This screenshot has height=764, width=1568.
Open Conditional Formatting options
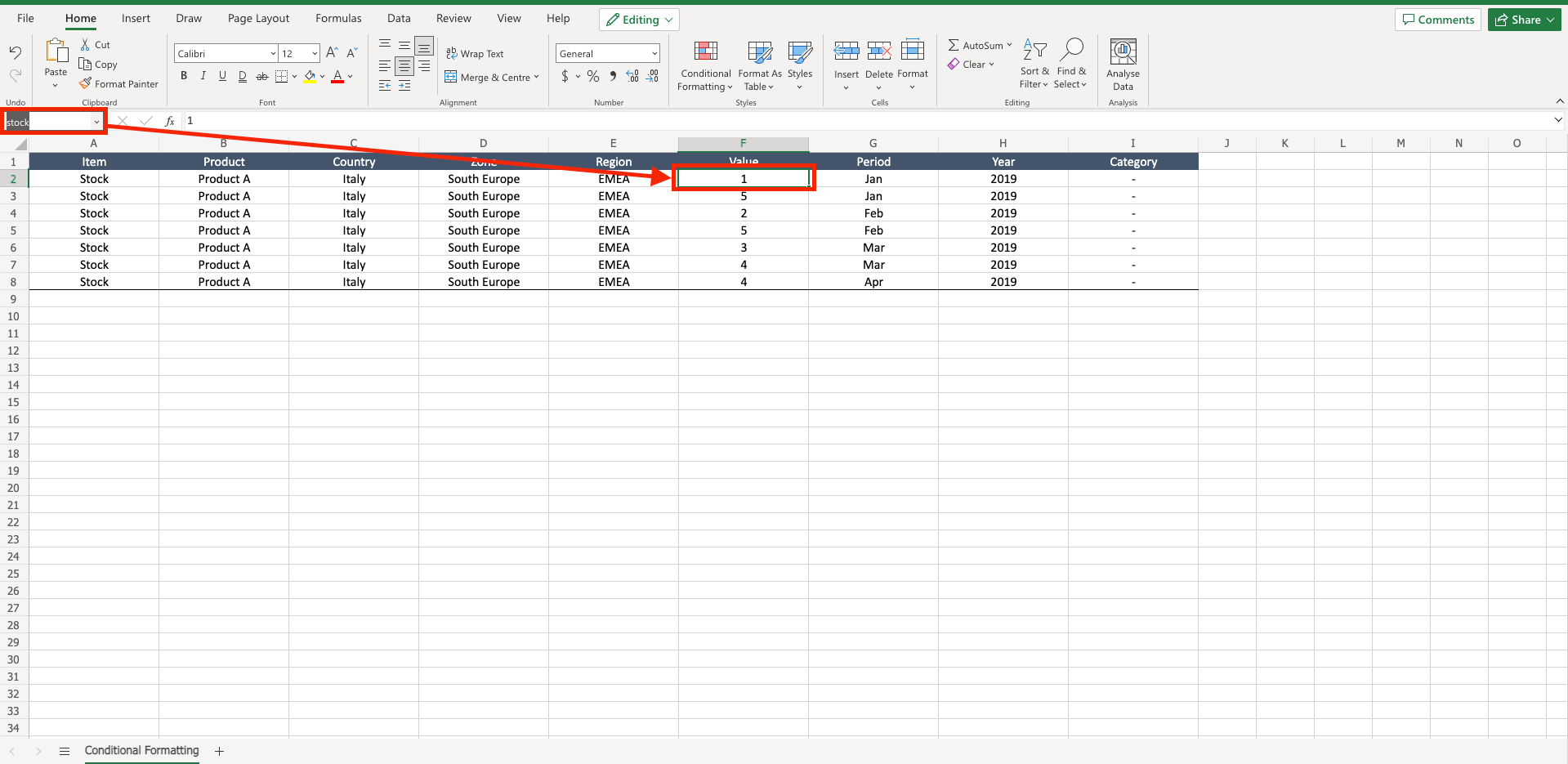[704, 65]
